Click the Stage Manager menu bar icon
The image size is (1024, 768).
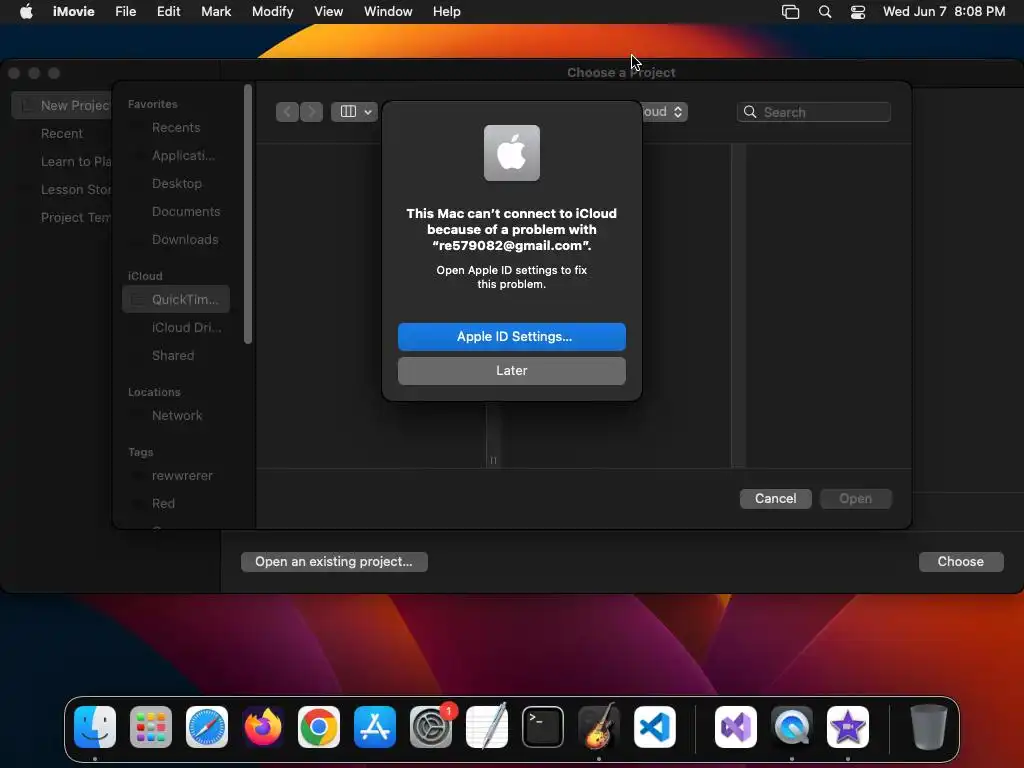pyautogui.click(x=790, y=12)
